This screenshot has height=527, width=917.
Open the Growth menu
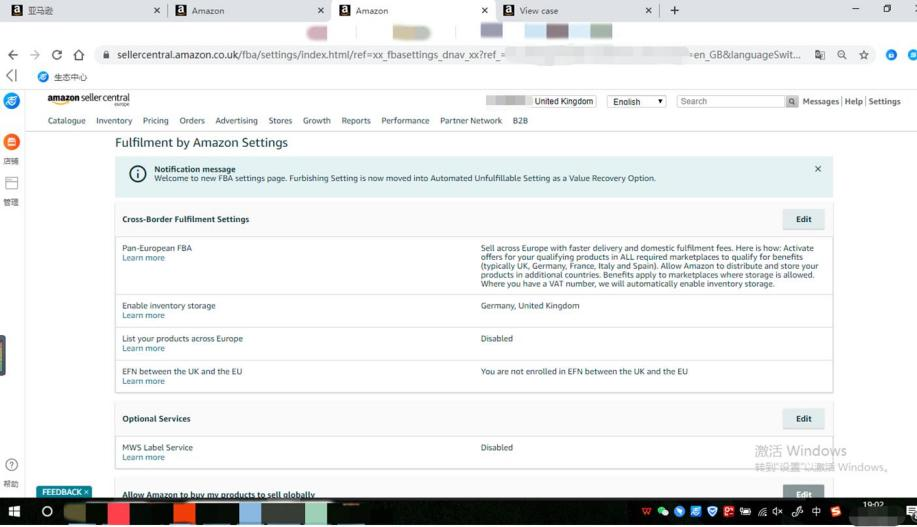click(x=316, y=120)
